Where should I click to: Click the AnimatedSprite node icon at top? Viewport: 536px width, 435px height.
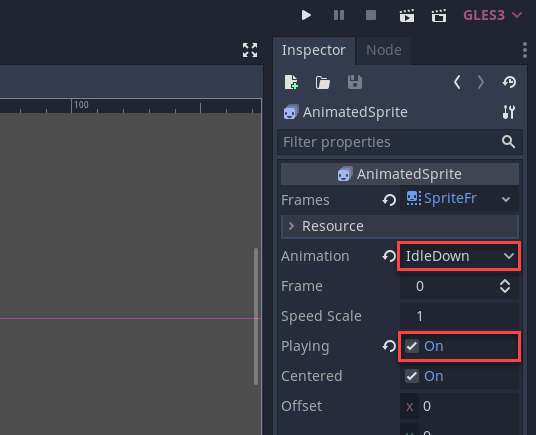(291, 112)
